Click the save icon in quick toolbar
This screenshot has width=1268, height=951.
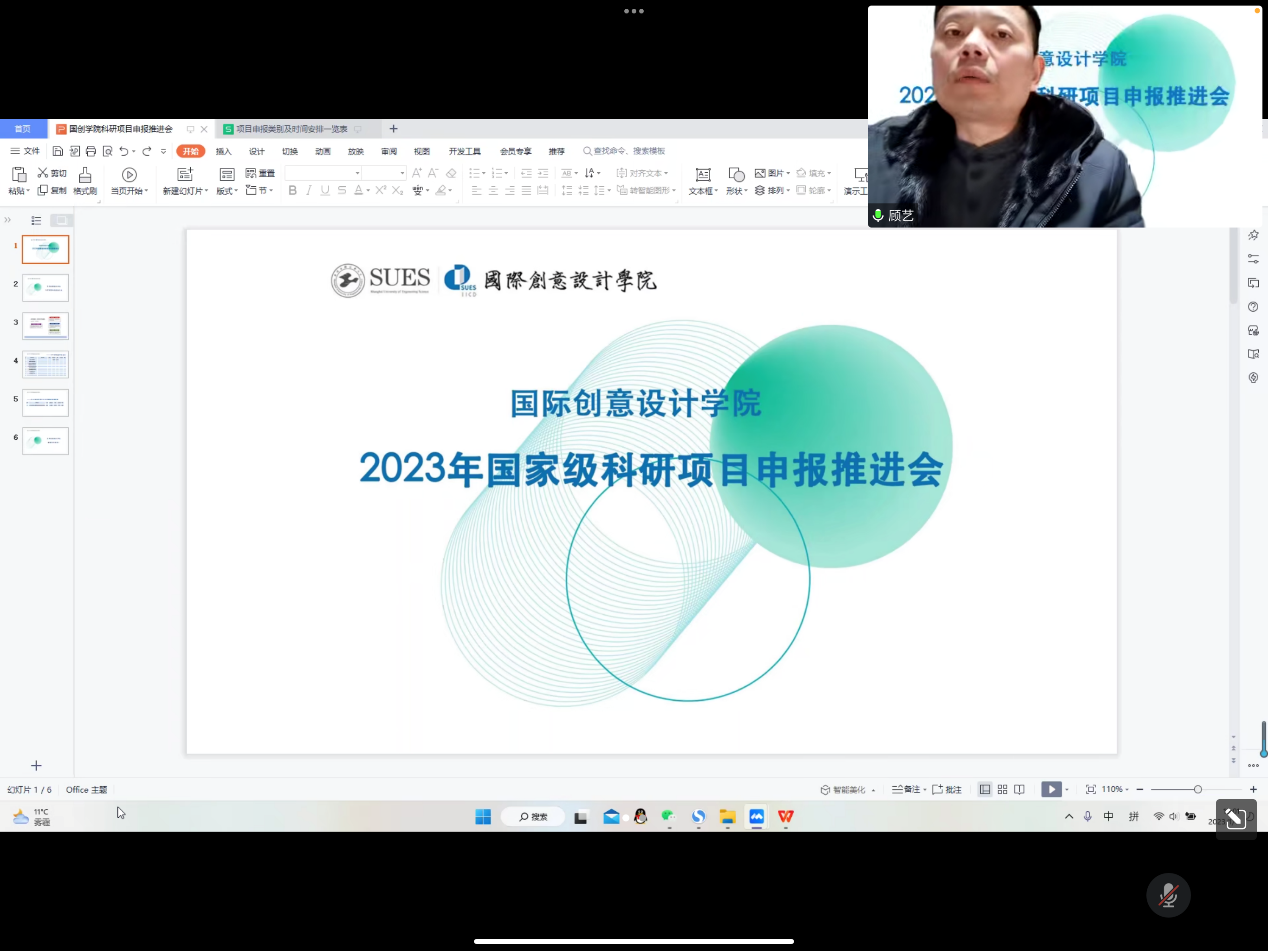coord(58,152)
